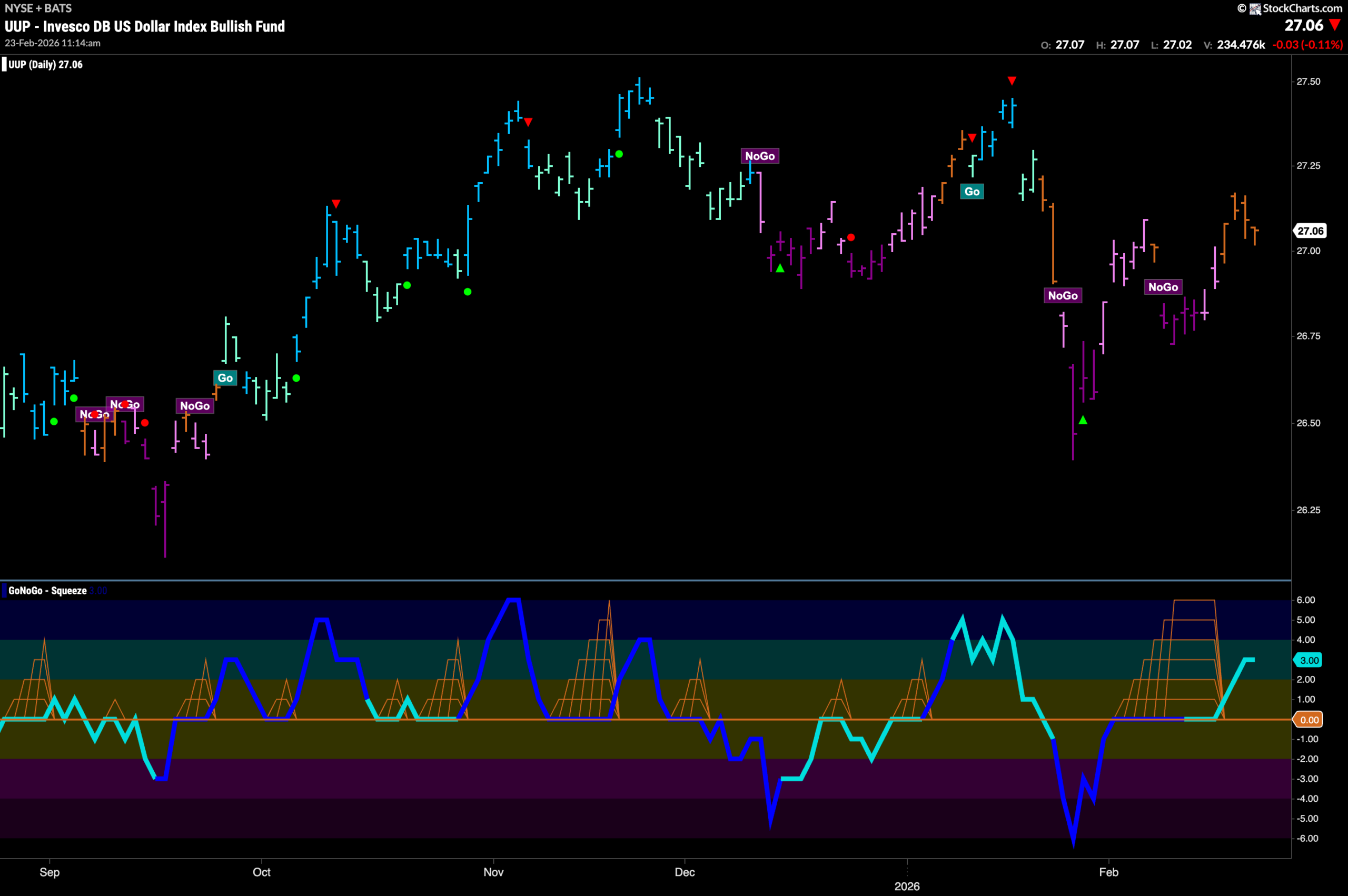Click the green dot marker in late November
This screenshot has width=1348, height=896.
click(619, 154)
